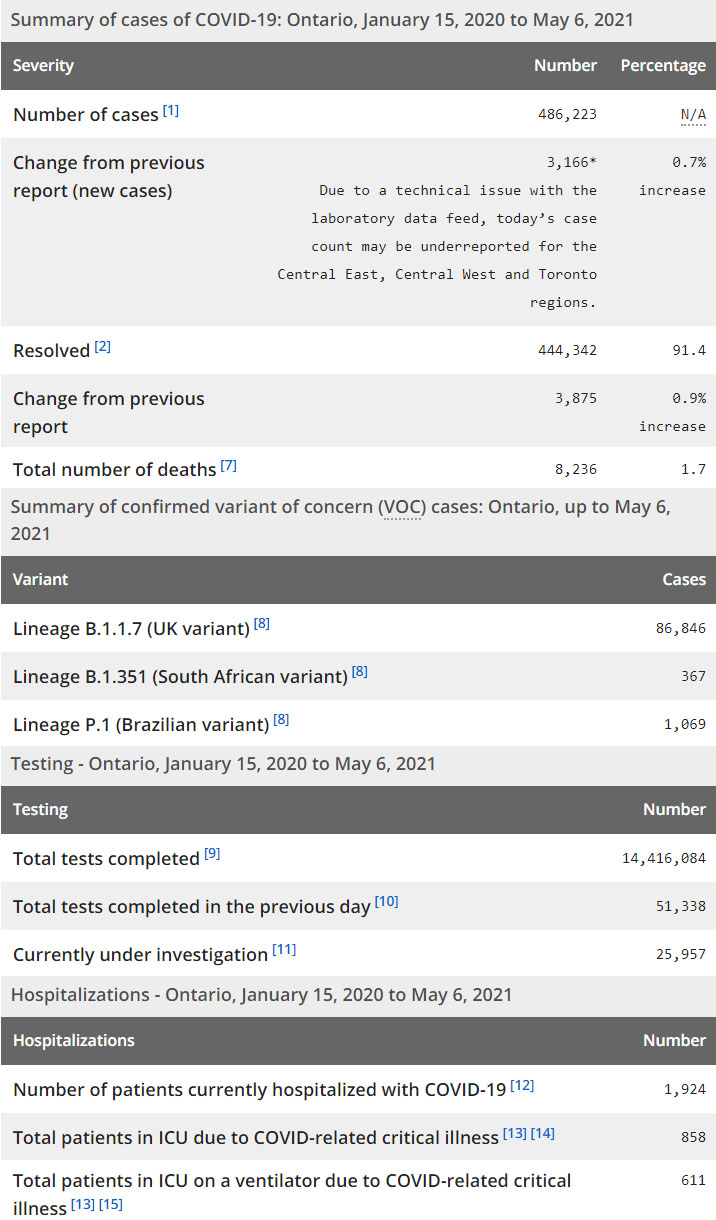Open footnote 14 in the ICU patients row
Image resolution: width=716 pixels, height=1220 pixels.
(543, 1133)
